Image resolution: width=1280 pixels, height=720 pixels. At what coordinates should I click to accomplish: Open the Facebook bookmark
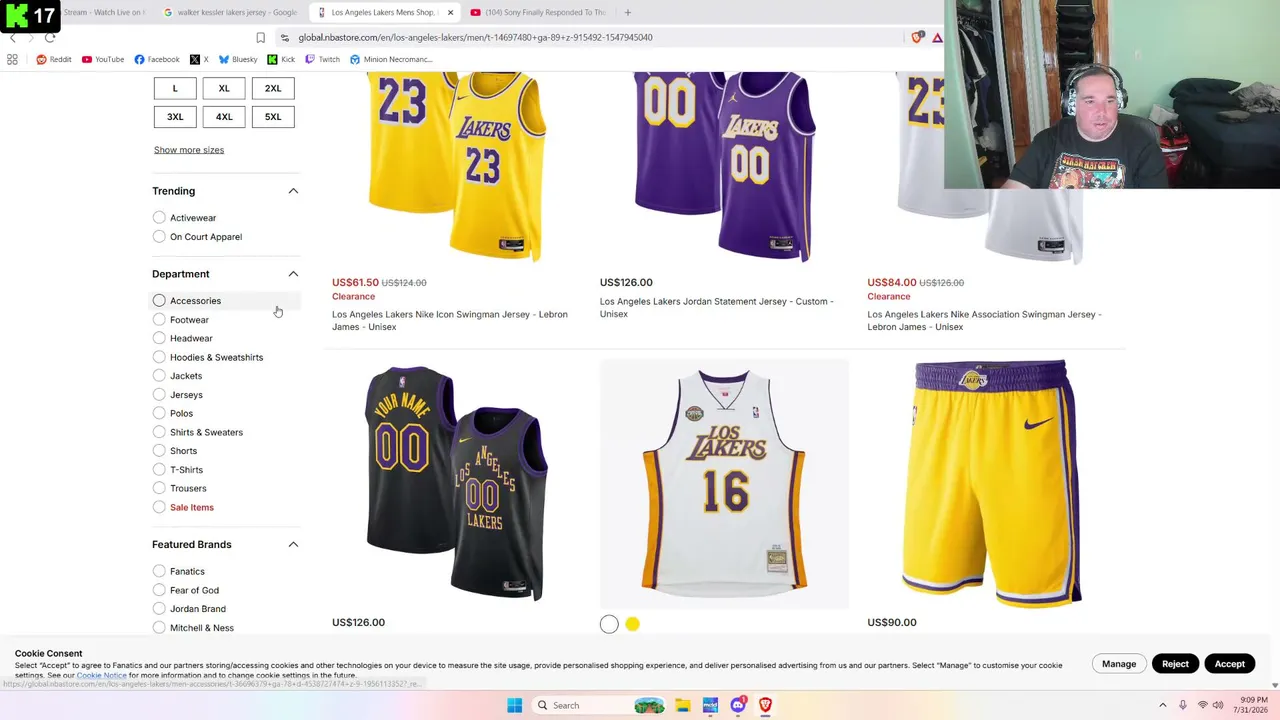157,59
